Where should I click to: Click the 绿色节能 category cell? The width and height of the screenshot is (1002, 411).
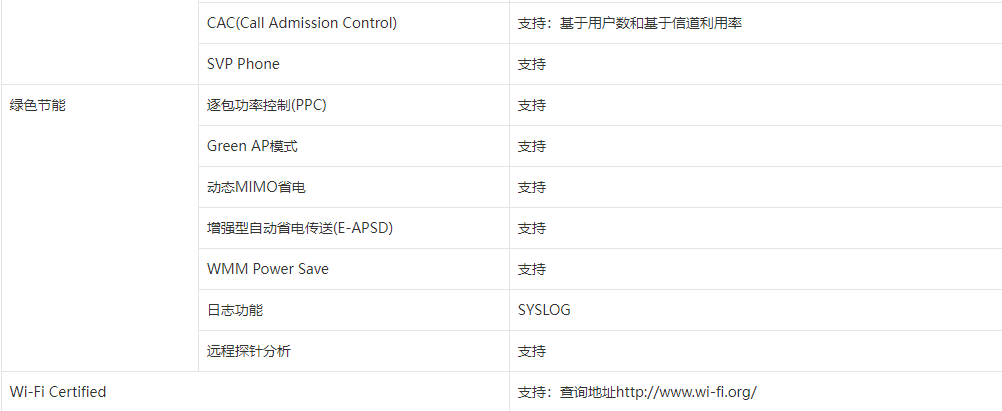tap(100, 228)
